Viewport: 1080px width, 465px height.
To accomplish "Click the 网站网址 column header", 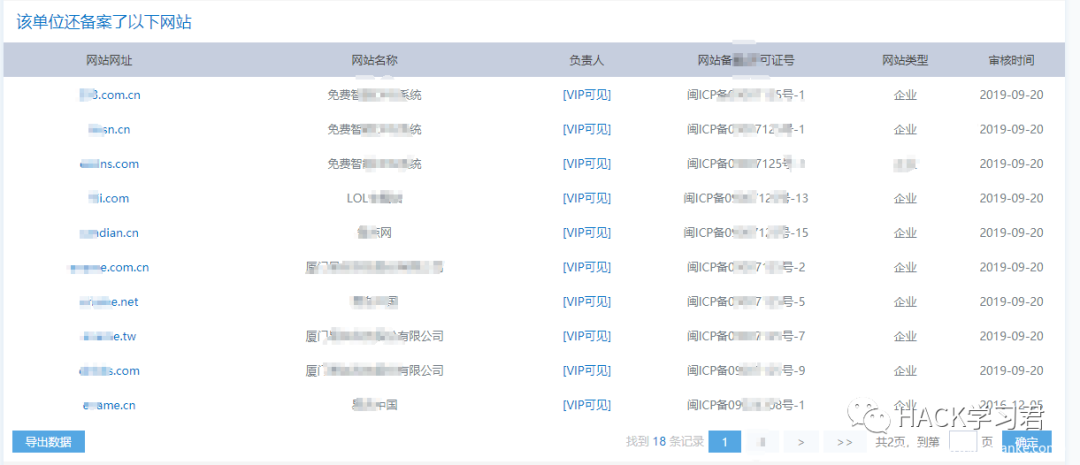I will point(110,60).
